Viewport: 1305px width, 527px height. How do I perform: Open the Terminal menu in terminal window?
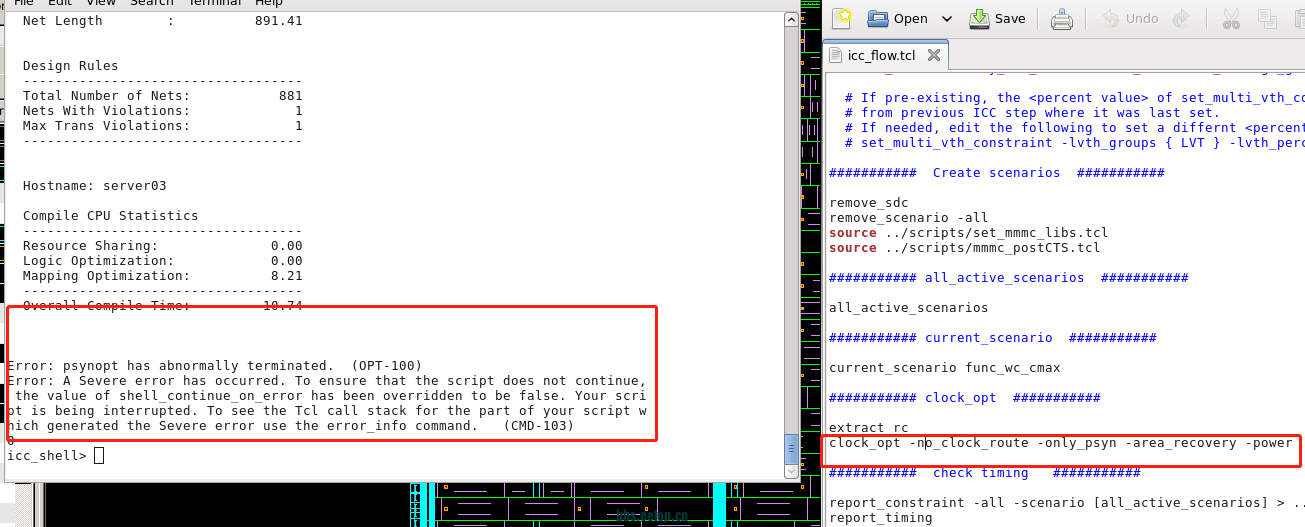tap(215, 3)
